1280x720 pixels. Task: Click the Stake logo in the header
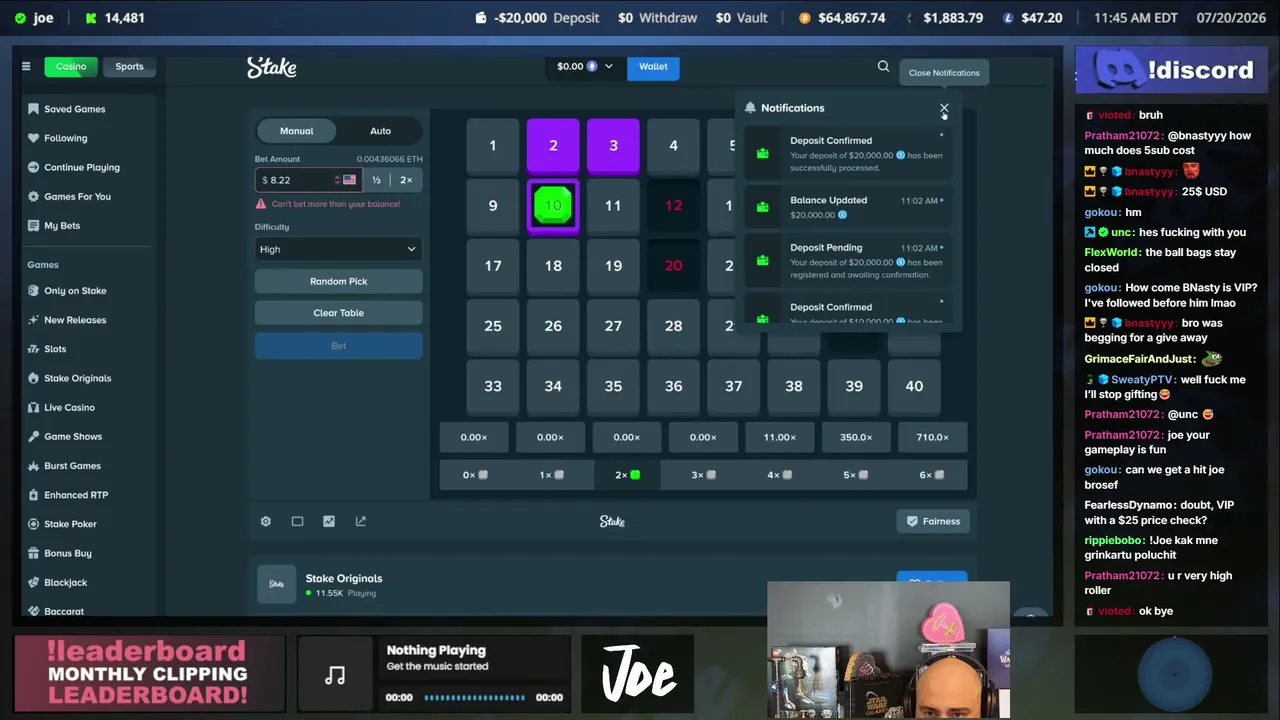pos(272,67)
